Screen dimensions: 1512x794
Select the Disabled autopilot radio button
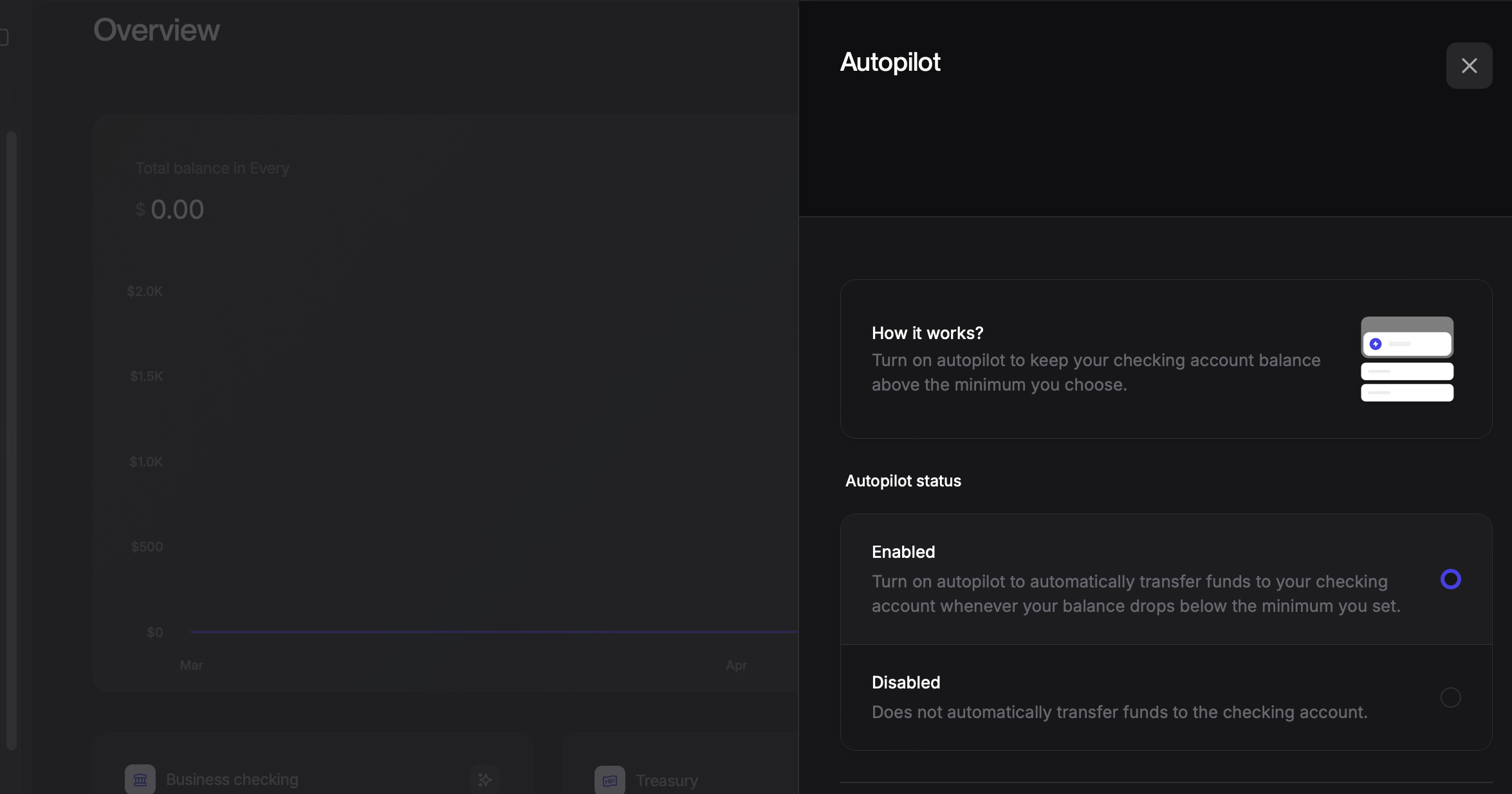pyautogui.click(x=1450, y=697)
